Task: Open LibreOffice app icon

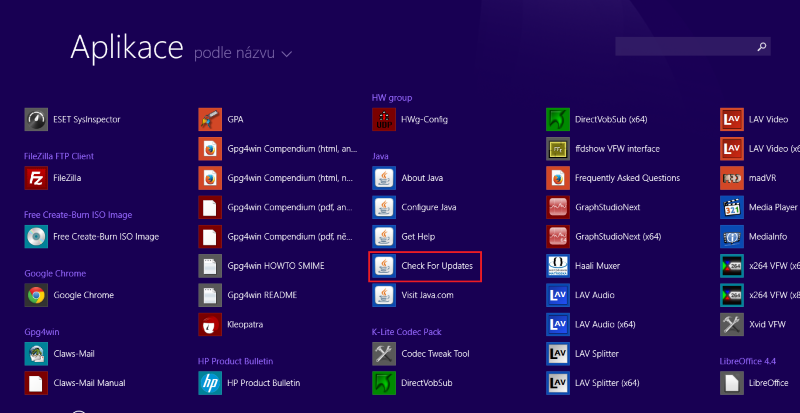Action: pos(732,383)
